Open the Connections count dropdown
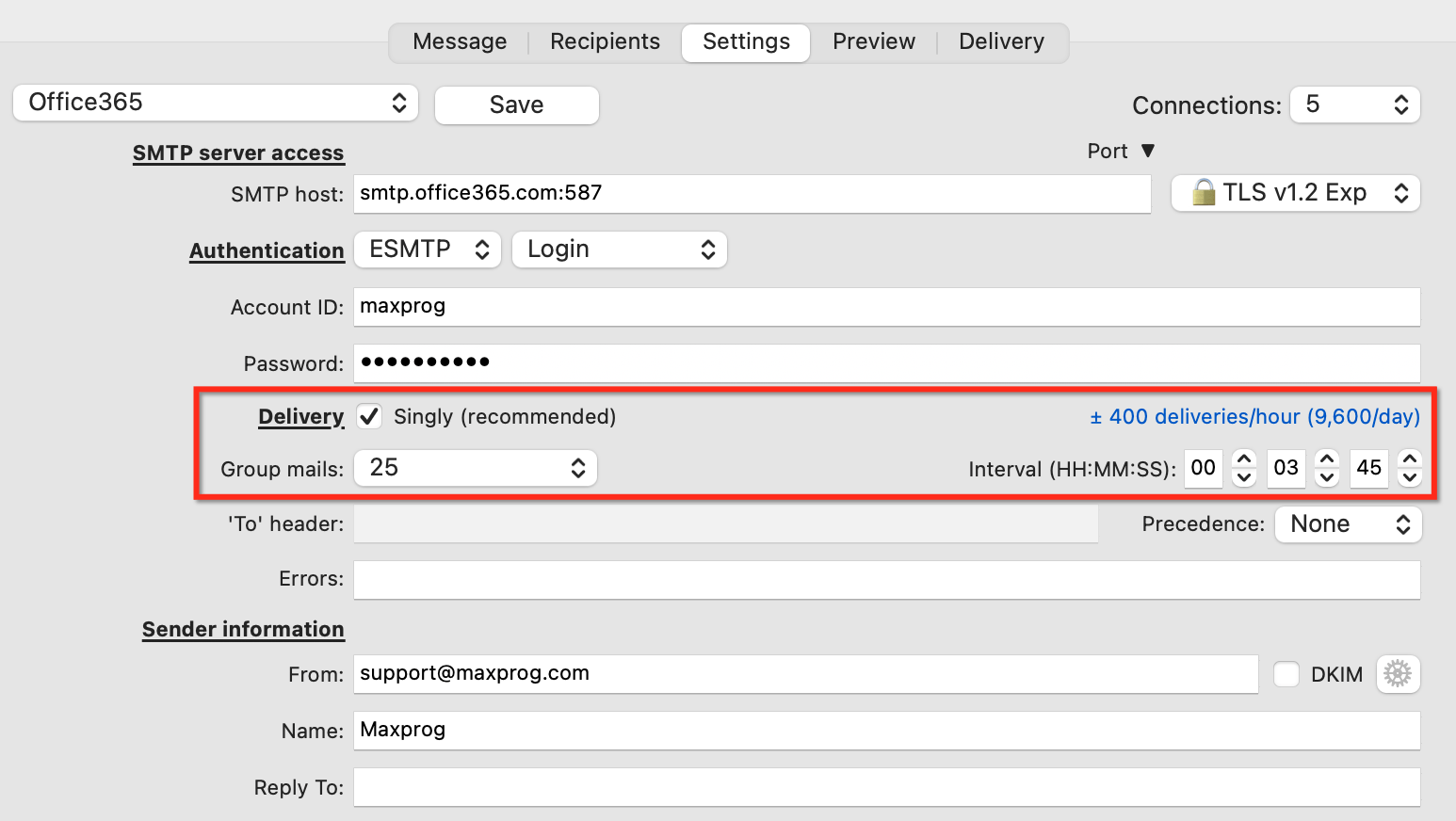Image resolution: width=1456 pixels, height=821 pixels. pos(1355,105)
